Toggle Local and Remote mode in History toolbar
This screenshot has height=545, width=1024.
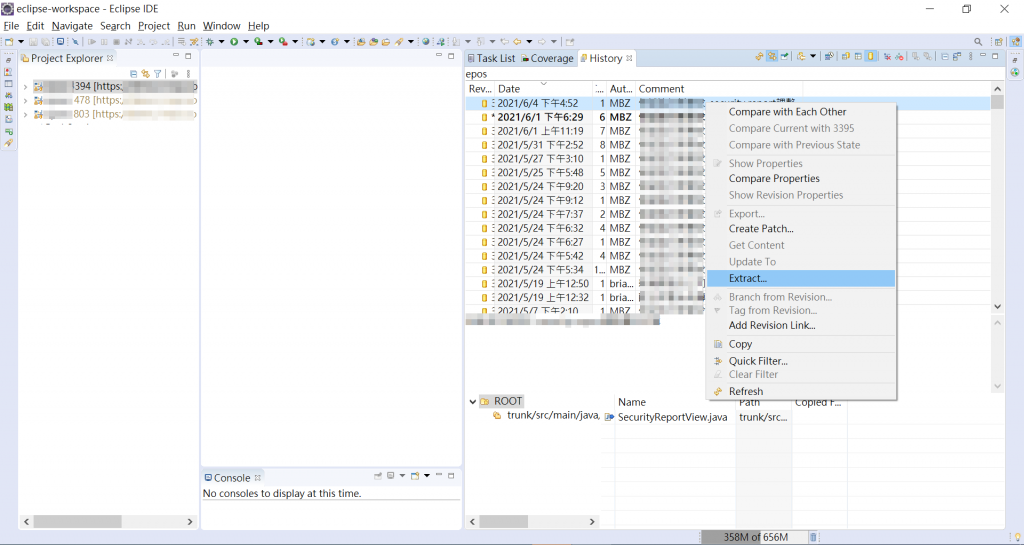(846, 57)
